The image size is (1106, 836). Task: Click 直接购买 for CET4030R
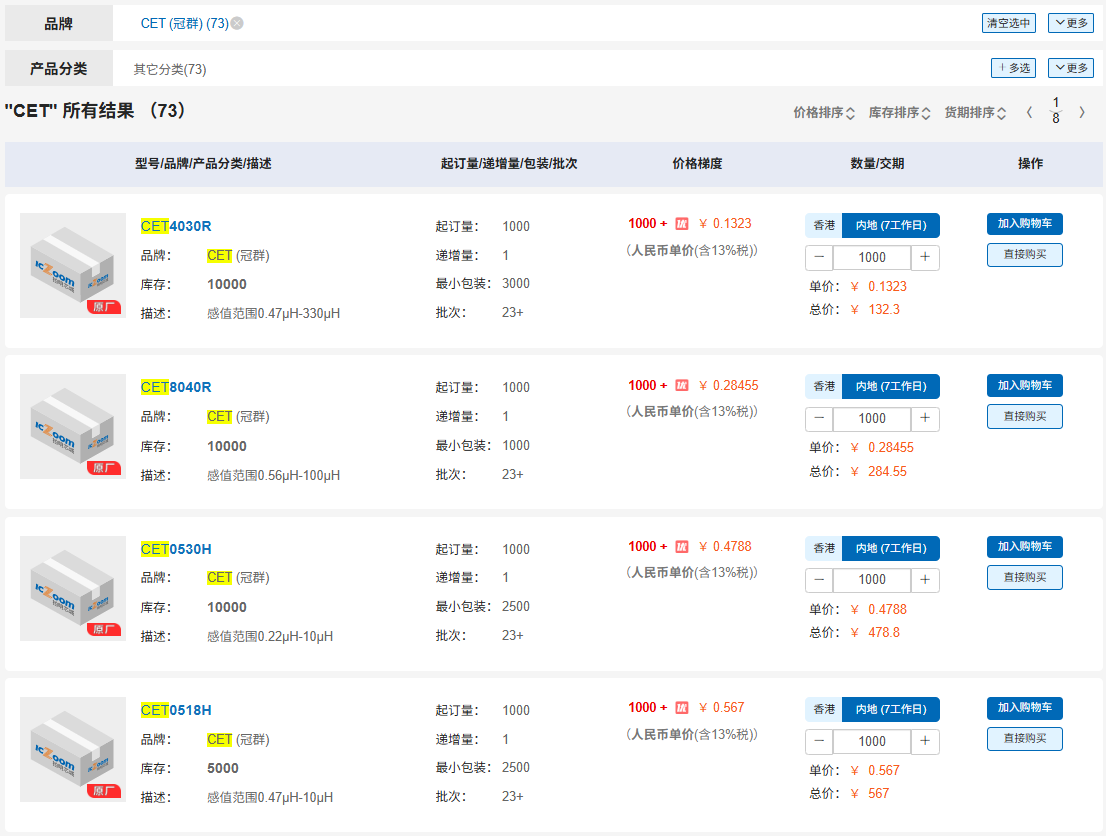click(x=1024, y=255)
